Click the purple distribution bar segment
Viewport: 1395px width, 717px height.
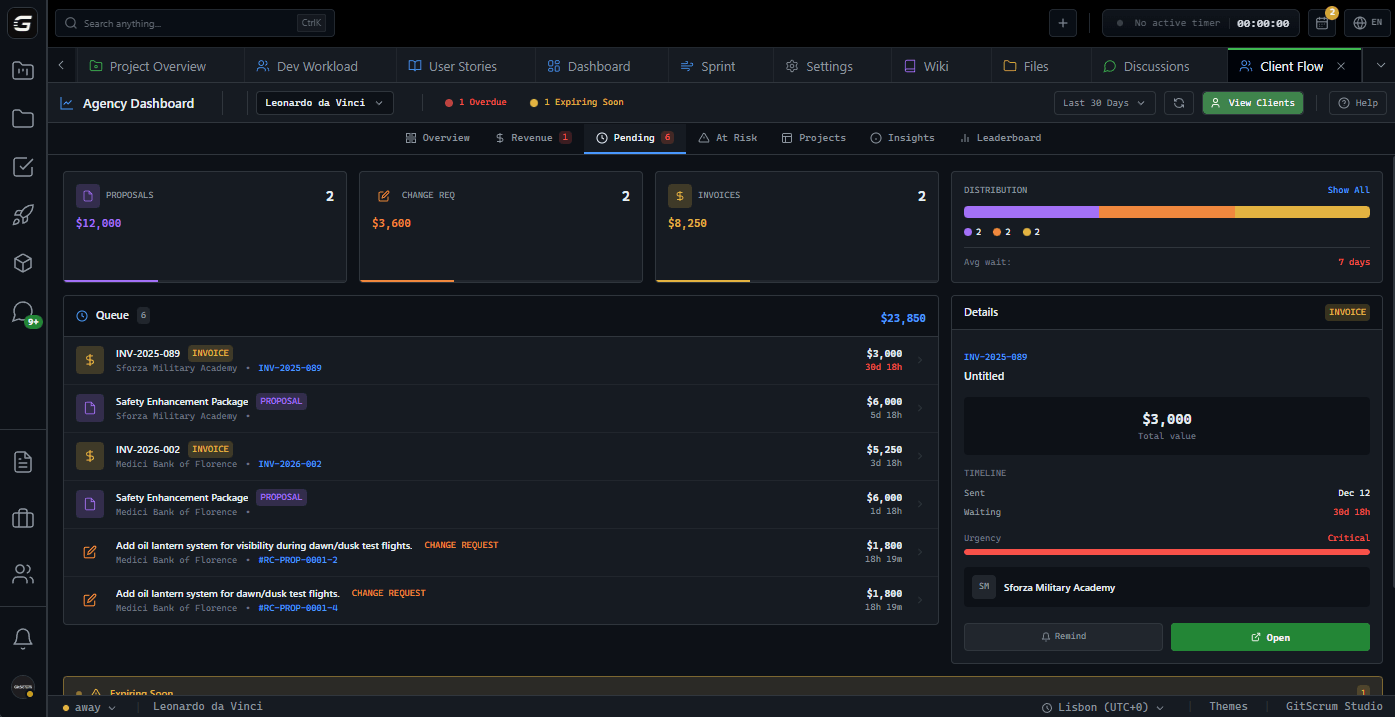click(x=1031, y=212)
